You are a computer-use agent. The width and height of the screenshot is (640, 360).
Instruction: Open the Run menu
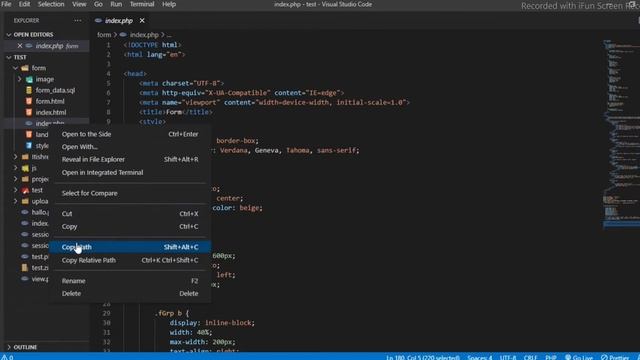pyautogui.click(x=116, y=4)
